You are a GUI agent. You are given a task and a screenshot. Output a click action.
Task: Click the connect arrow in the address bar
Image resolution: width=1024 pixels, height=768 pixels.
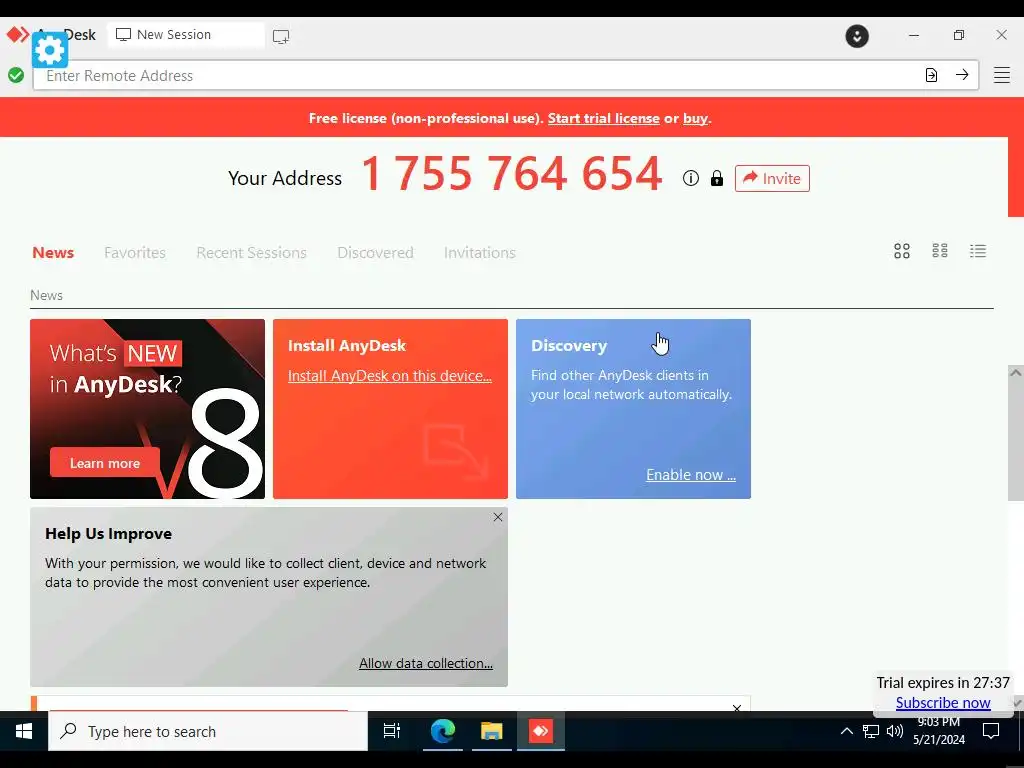(962, 75)
